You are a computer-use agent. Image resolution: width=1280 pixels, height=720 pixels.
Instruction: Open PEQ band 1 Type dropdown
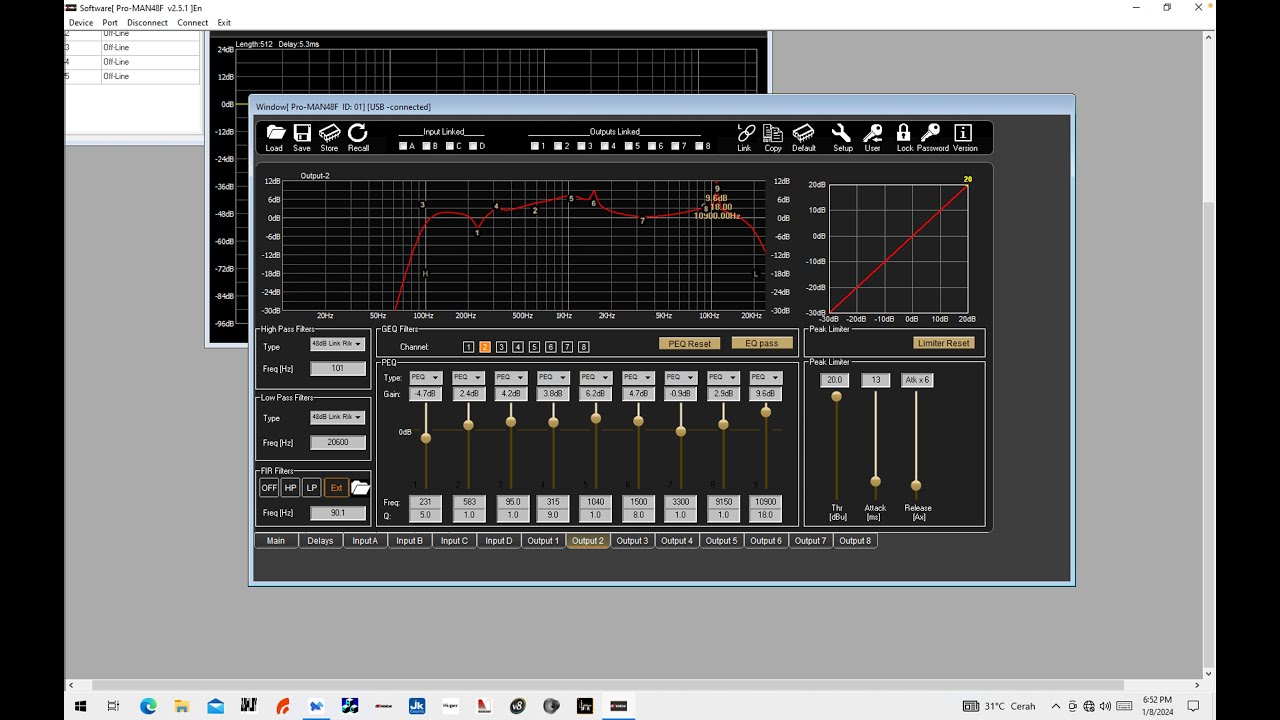point(426,377)
